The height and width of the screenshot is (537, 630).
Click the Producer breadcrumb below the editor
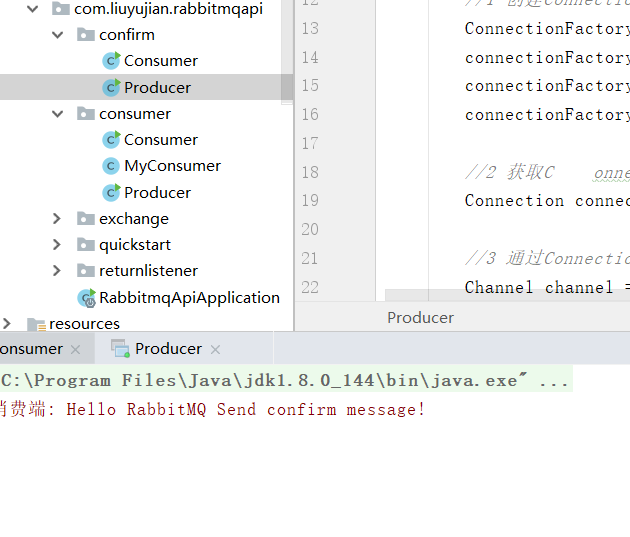point(420,318)
